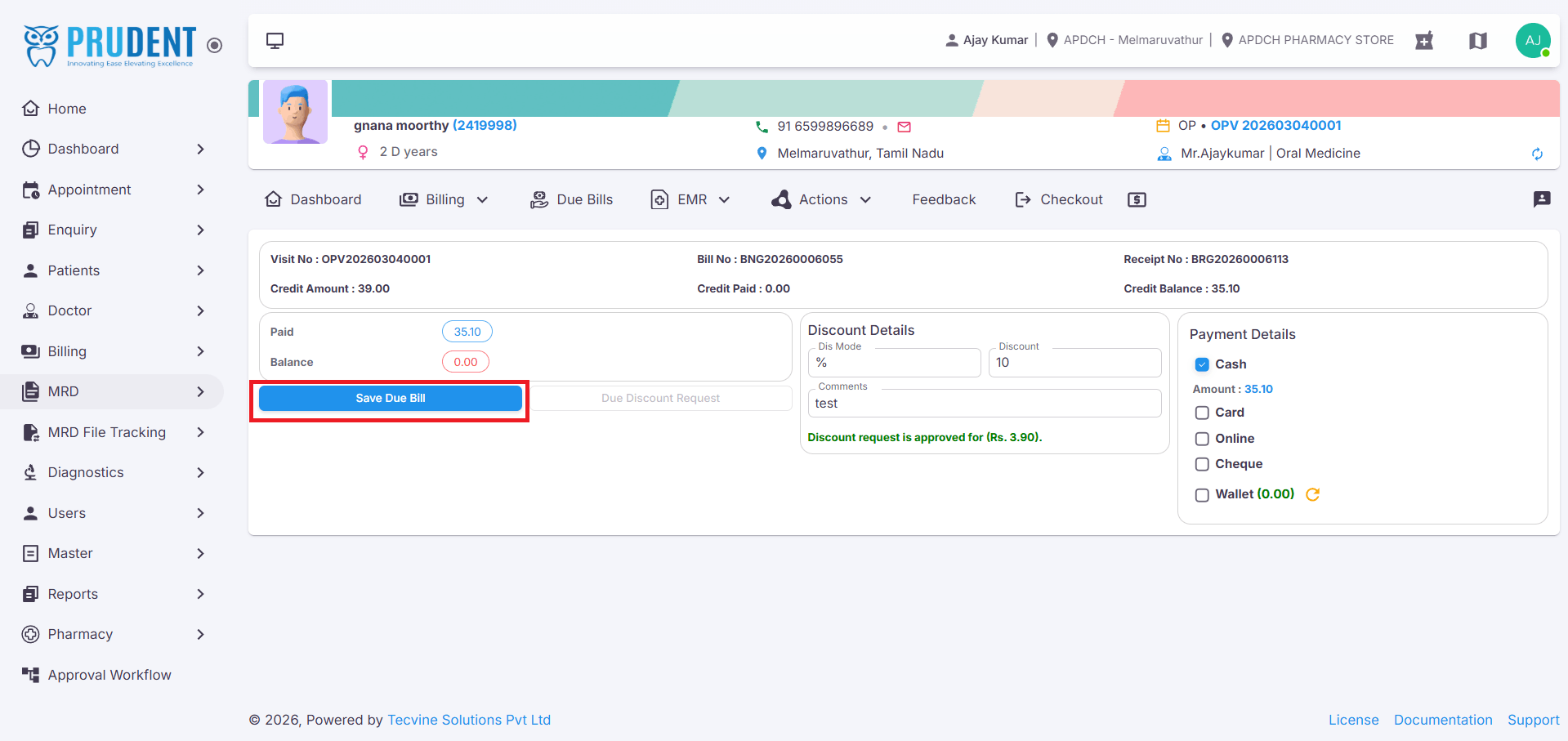Click the Actions icon in patient menu

pyautogui.click(x=781, y=199)
